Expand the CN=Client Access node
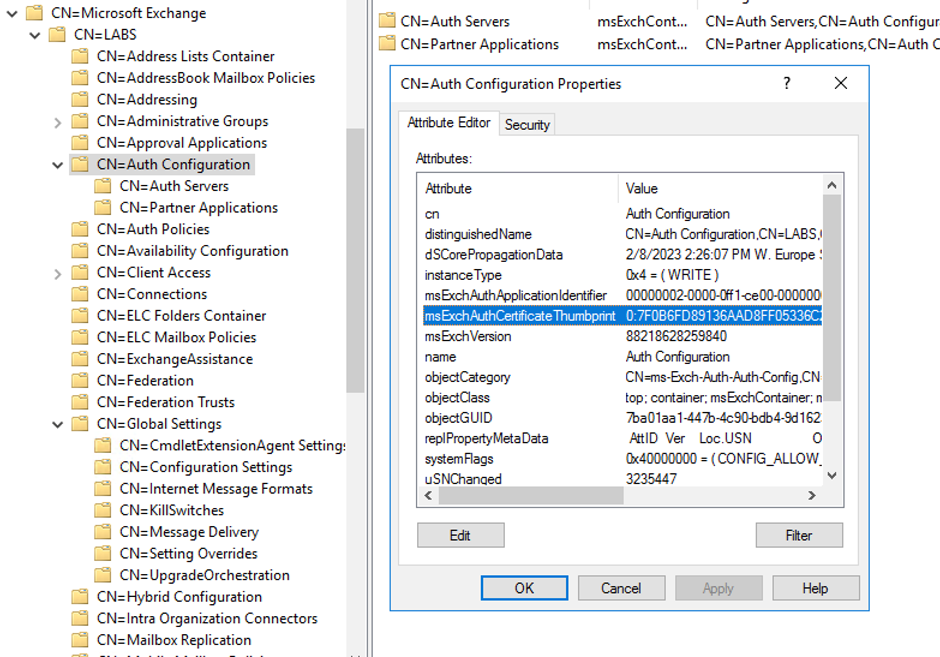 (x=58, y=274)
